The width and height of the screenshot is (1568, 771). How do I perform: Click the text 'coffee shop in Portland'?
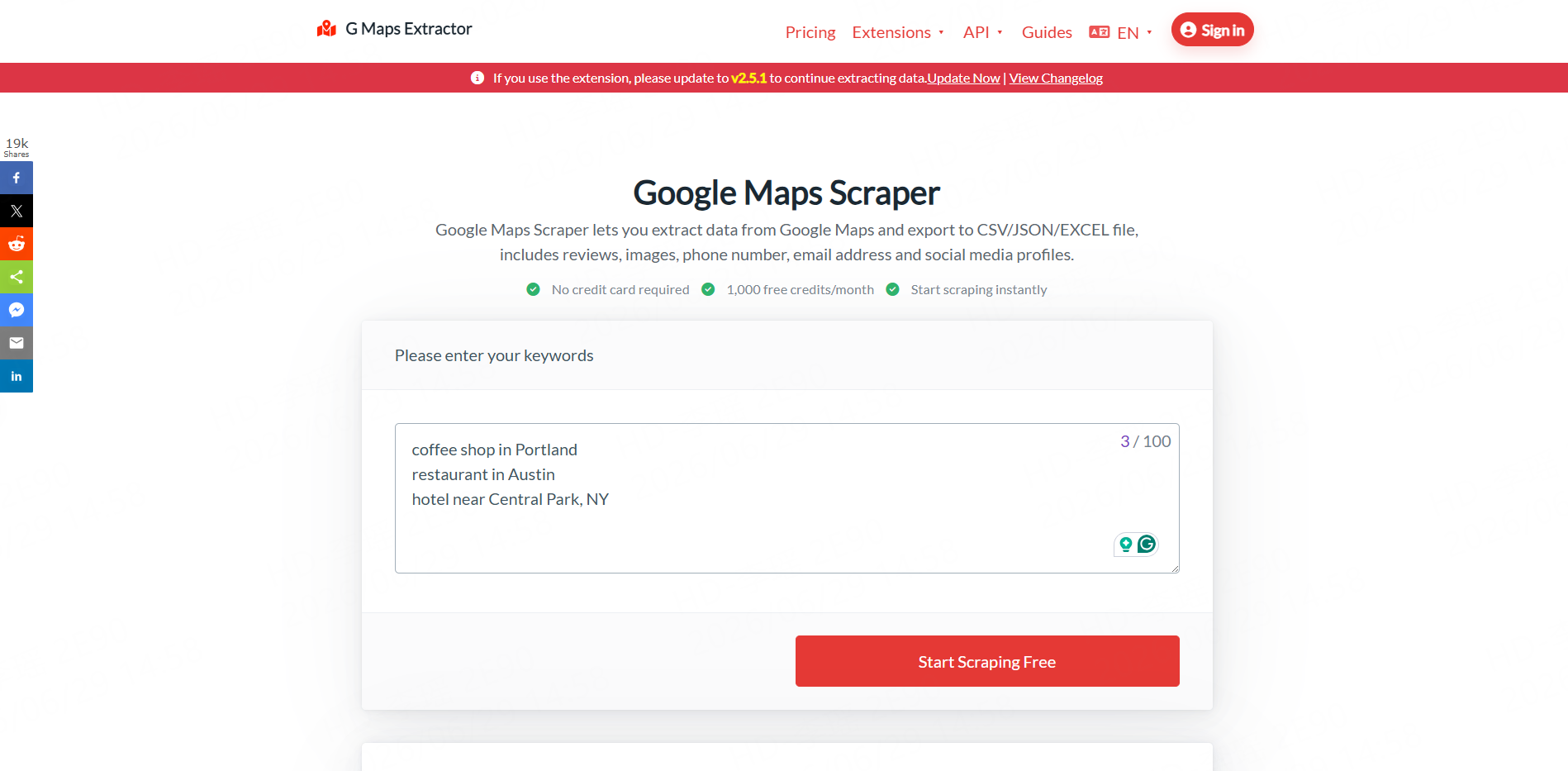[495, 450]
